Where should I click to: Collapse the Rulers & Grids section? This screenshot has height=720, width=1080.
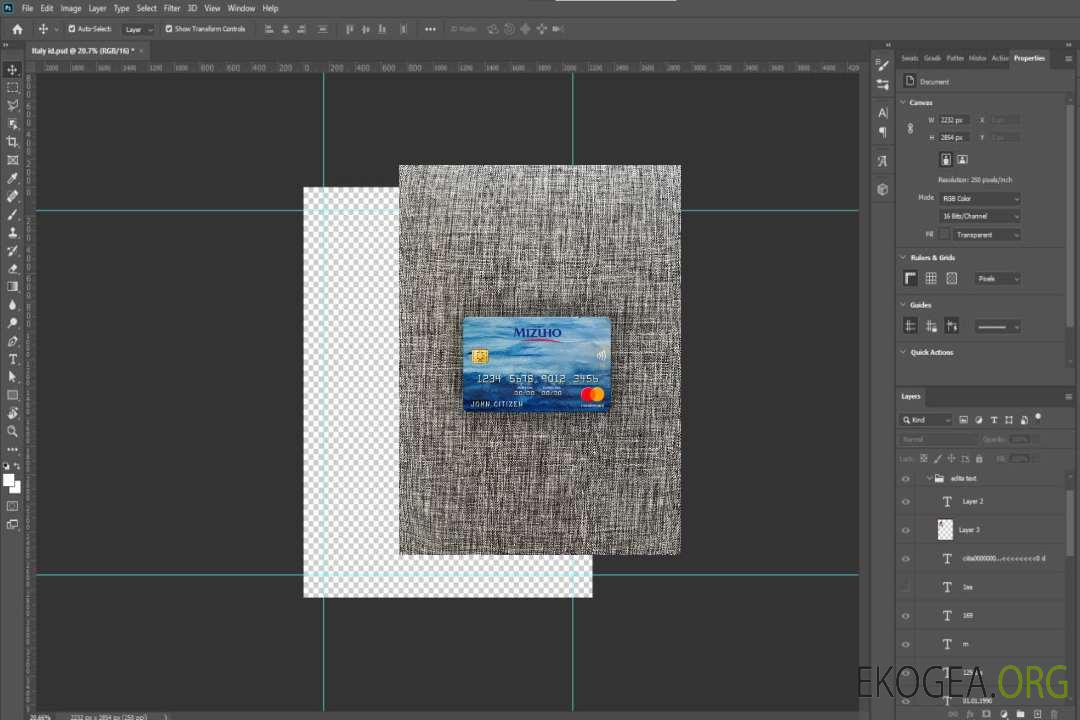[x=904, y=258]
